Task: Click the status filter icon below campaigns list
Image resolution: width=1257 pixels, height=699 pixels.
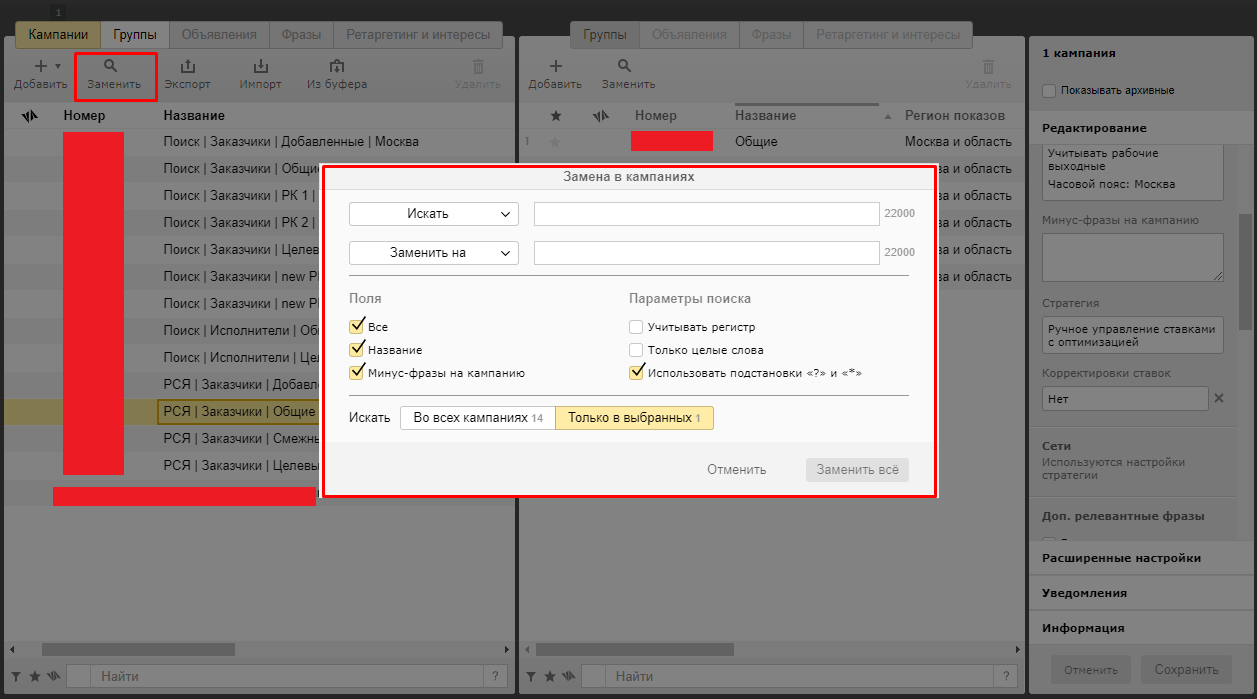Action: click(x=53, y=677)
